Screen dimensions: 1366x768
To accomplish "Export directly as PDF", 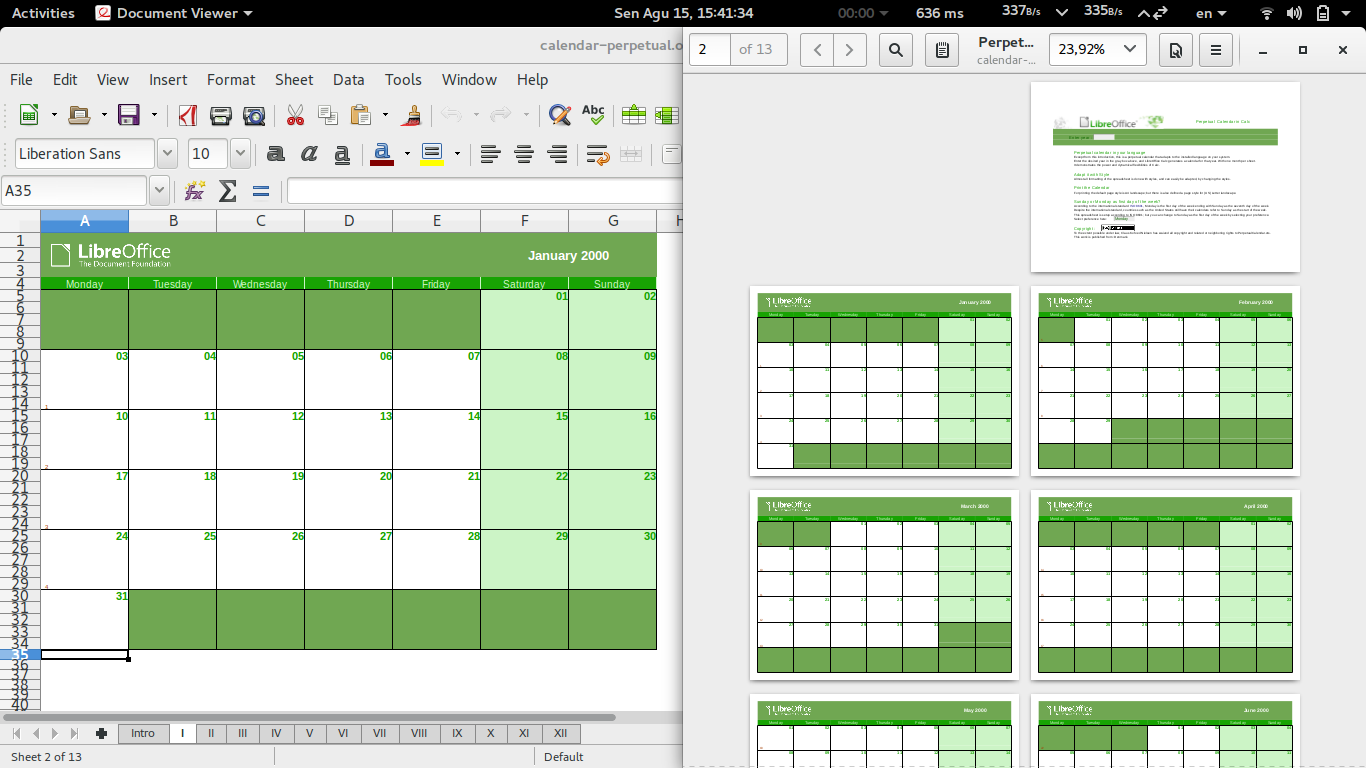I will (187, 115).
